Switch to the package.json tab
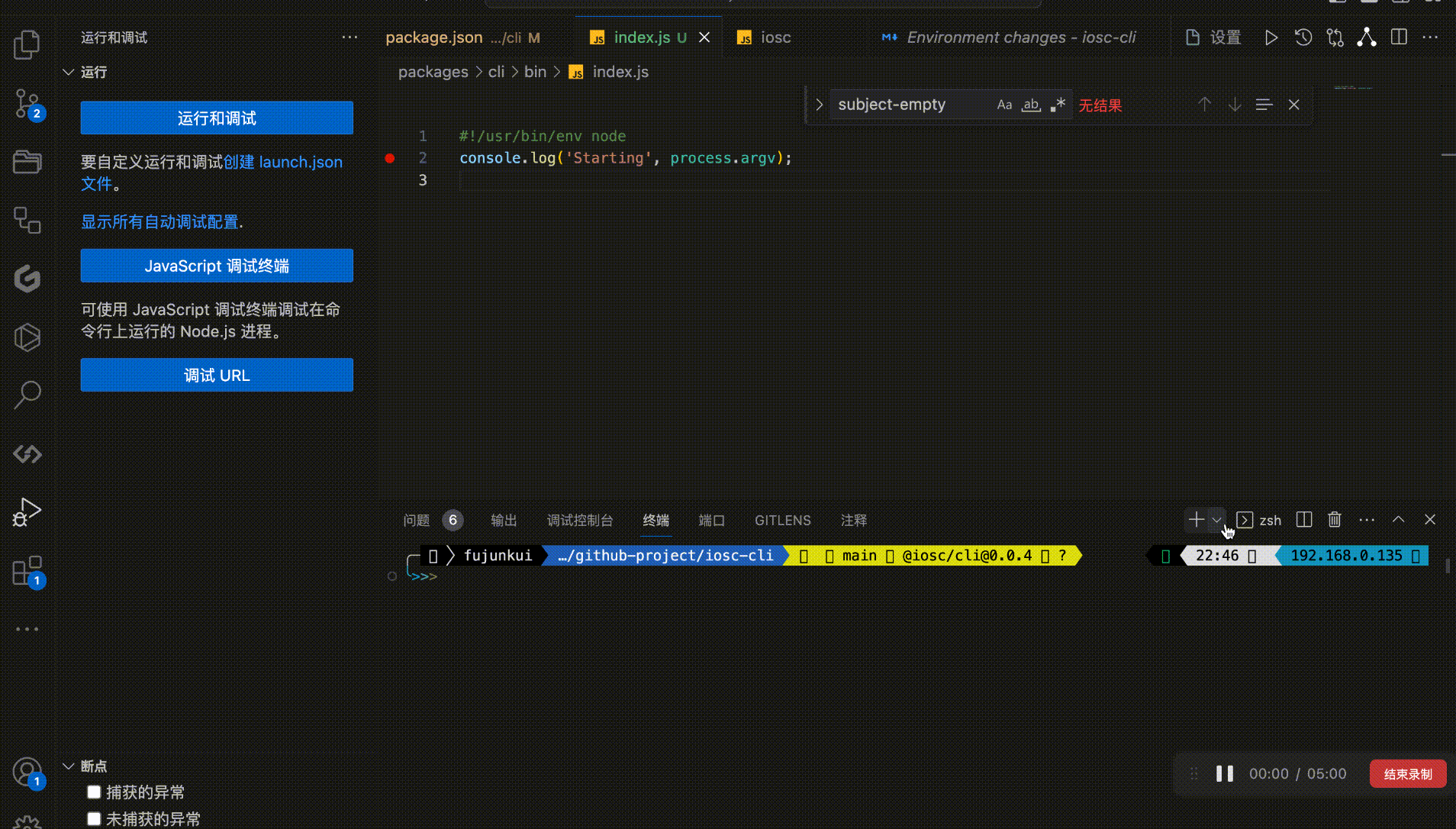This screenshot has height=829, width=1456. pyautogui.click(x=434, y=37)
